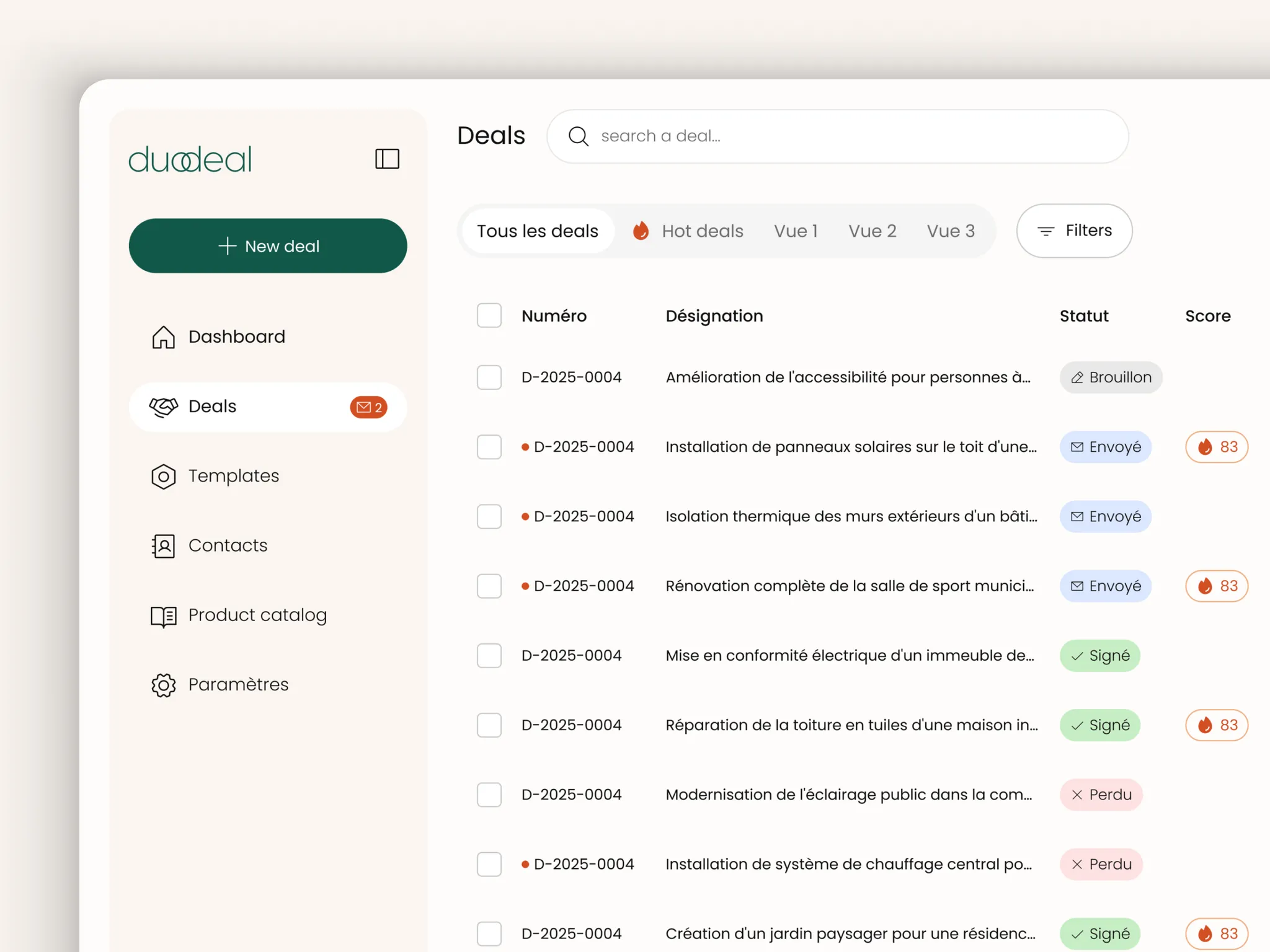Screen dimensions: 1270x952
Task: Check the Installation de chauffage central row
Action: (x=489, y=864)
